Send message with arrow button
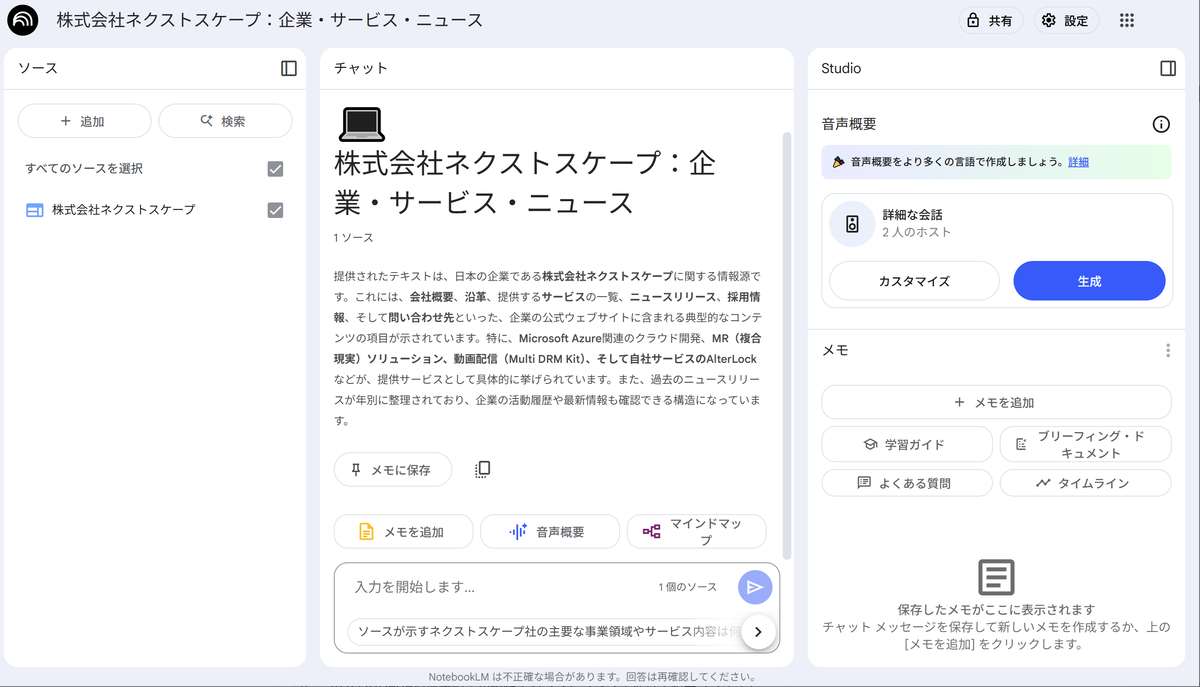Image resolution: width=1200 pixels, height=687 pixels. tap(755, 587)
